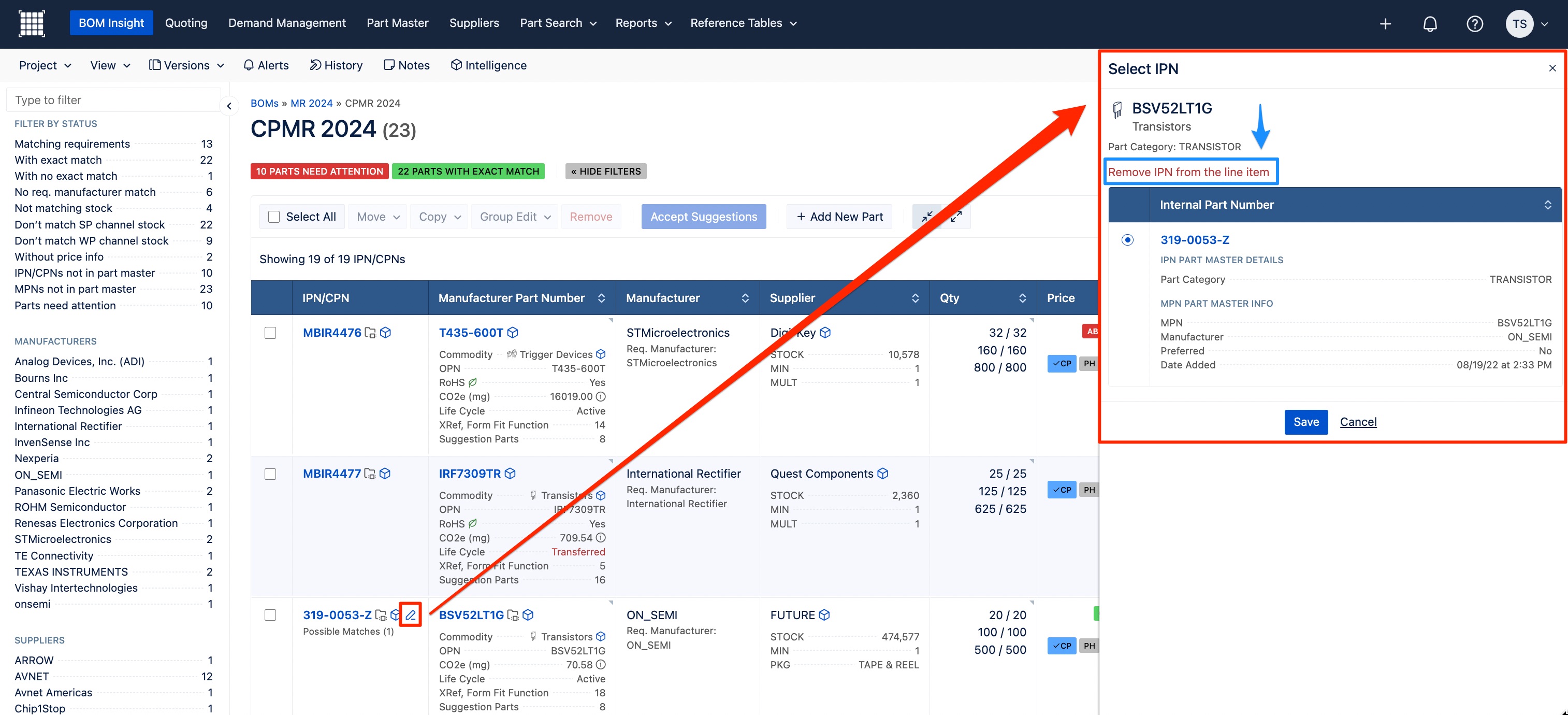This screenshot has width=1568, height=715.
Task: Open folder icon beside 319-0053-Z
Action: click(x=381, y=615)
